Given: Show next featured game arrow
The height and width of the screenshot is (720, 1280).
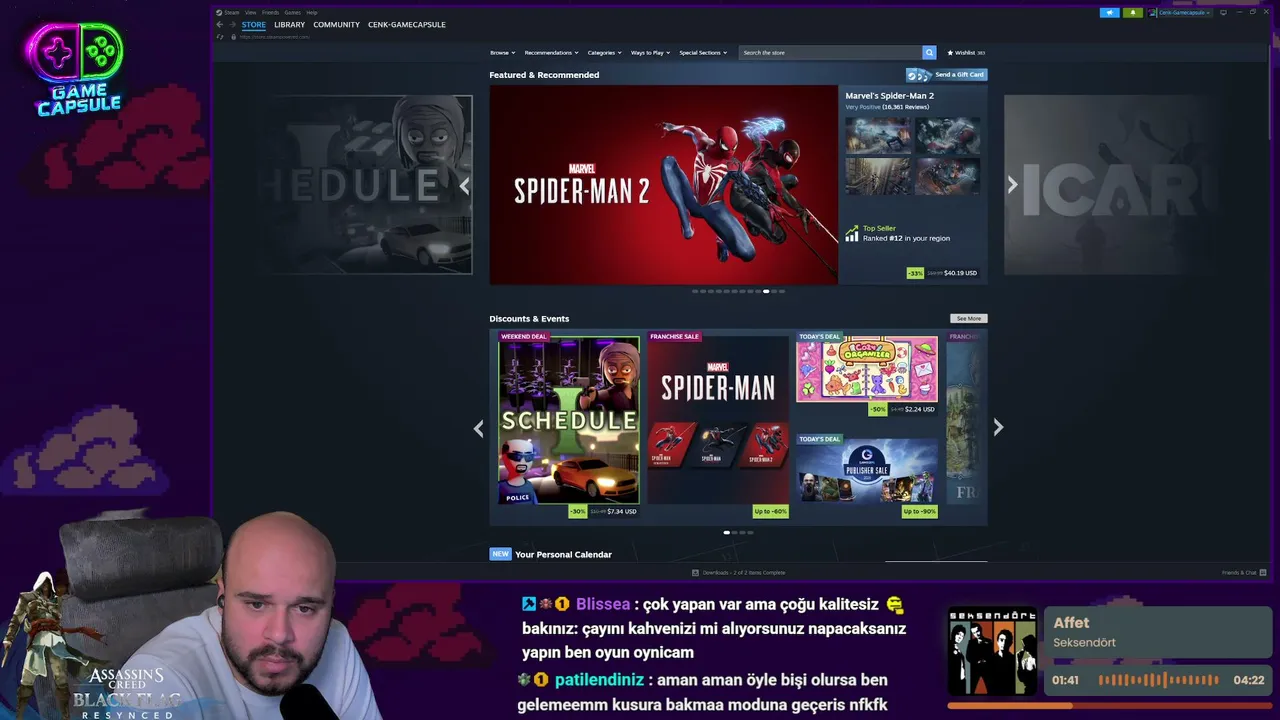Looking at the screenshot, I should (1012, 185).
